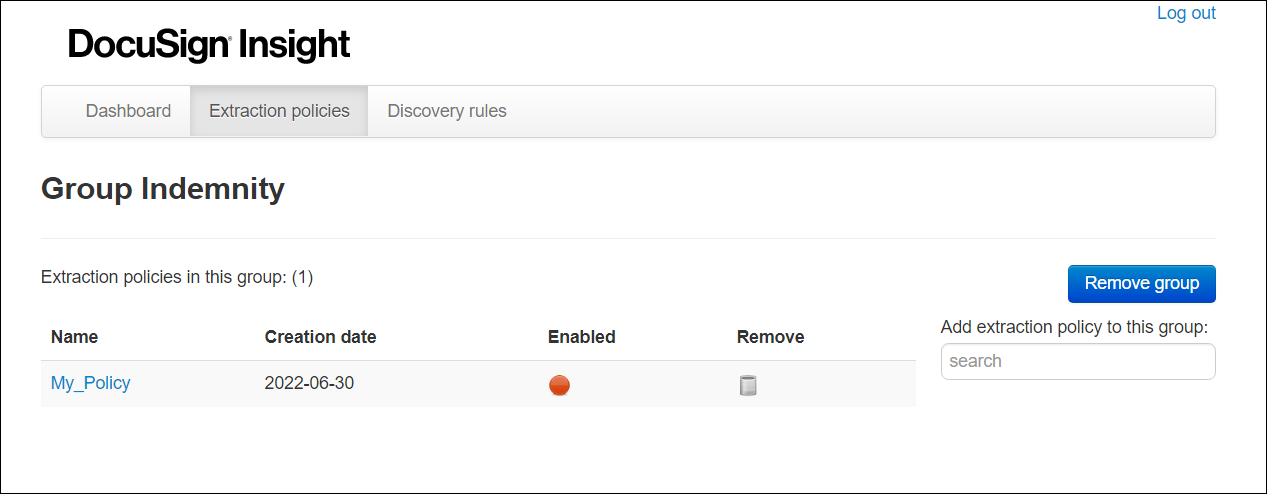This screenshot has width=1267, height=494.
Task: Focus the extraction policy search field
Action: [1078, 361]
